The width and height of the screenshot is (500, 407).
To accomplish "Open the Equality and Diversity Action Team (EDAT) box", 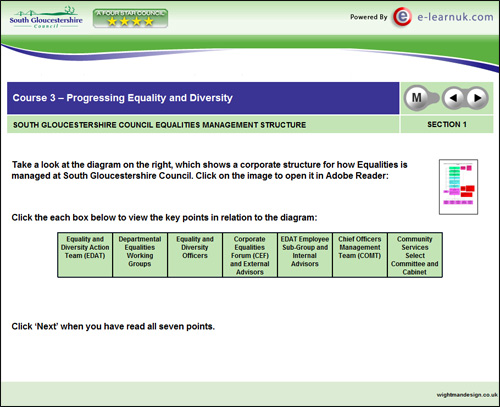I will coord(85,255).
